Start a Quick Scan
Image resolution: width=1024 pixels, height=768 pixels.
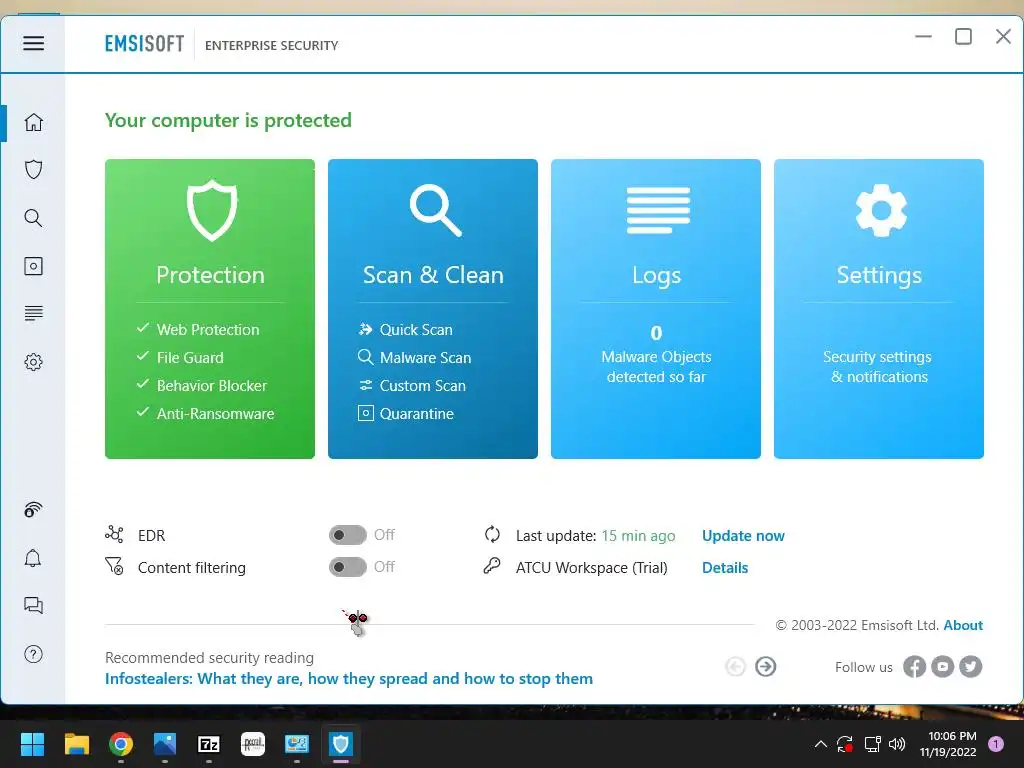tap(416, 330)
